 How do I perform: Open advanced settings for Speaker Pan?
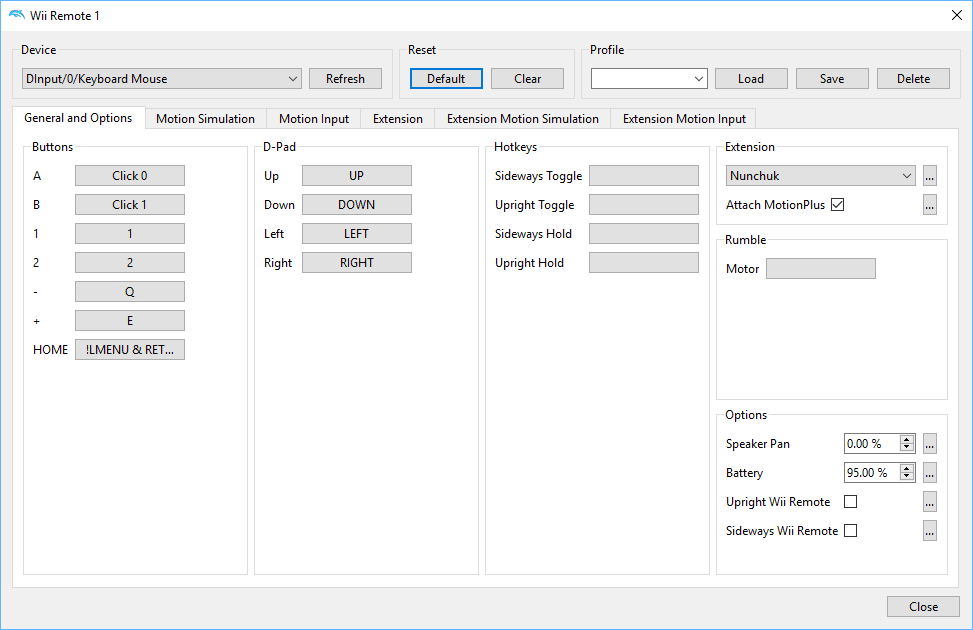(929, 443)
